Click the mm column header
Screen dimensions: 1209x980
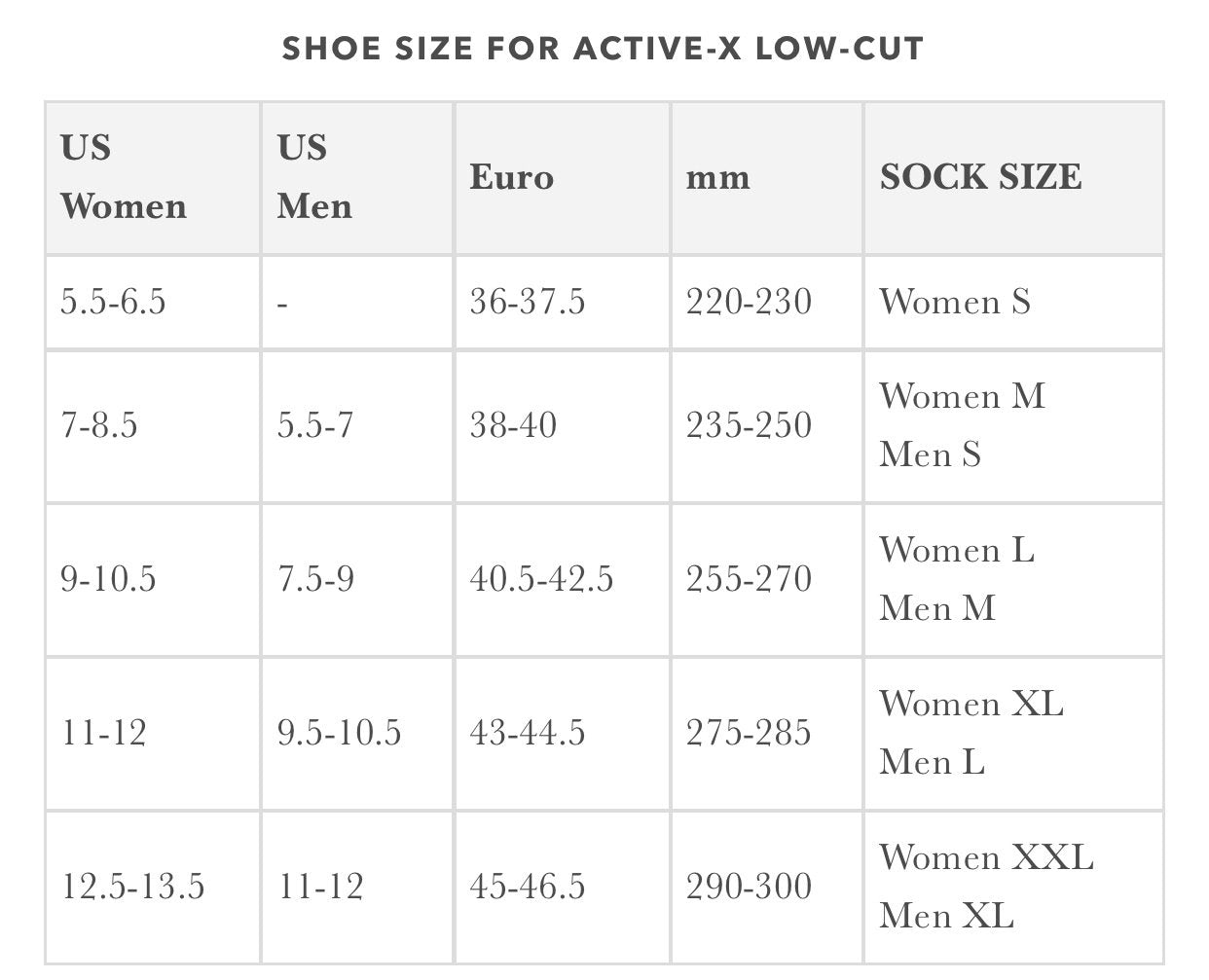pos(718,178)
